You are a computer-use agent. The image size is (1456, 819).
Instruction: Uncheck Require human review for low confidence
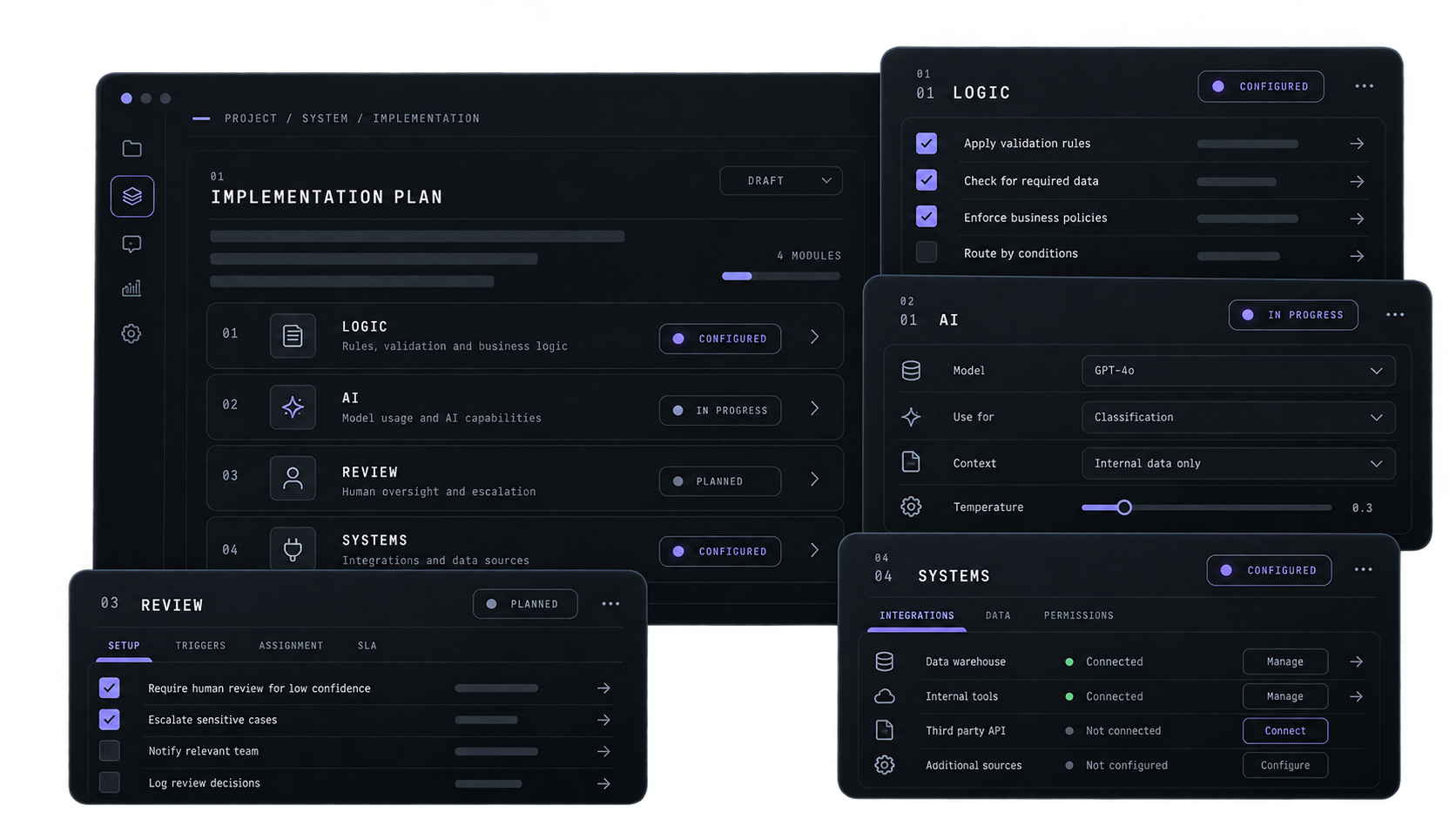109,688
